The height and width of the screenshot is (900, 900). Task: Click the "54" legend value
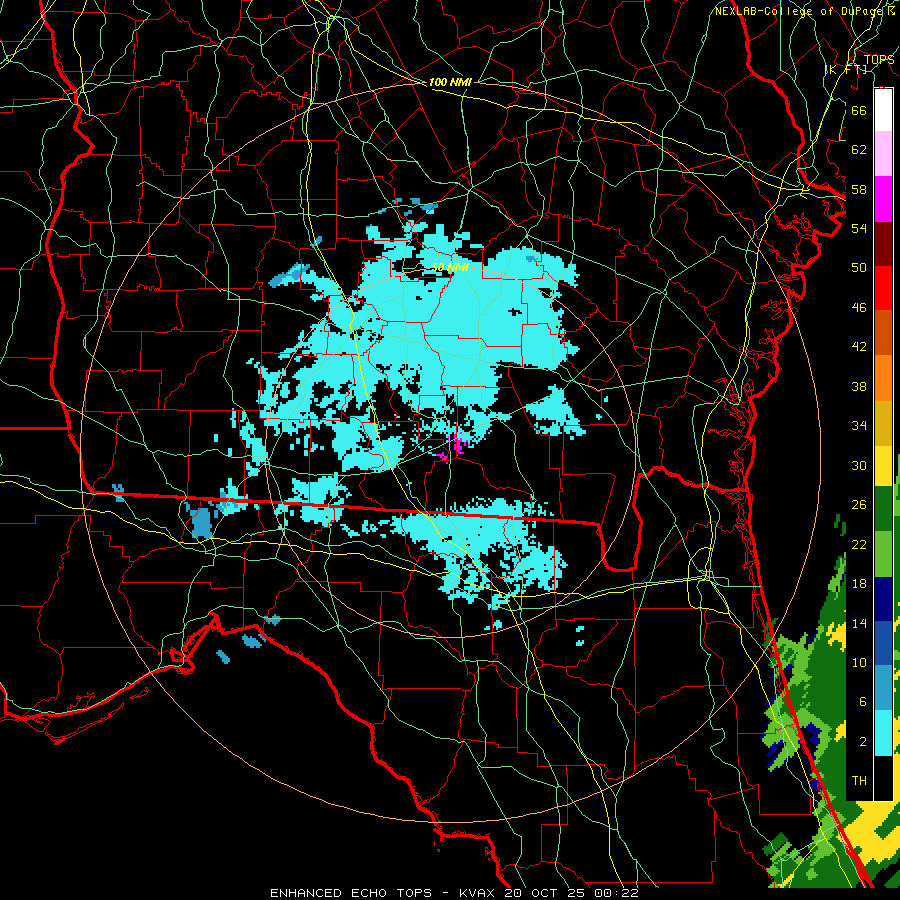(859, 228)
